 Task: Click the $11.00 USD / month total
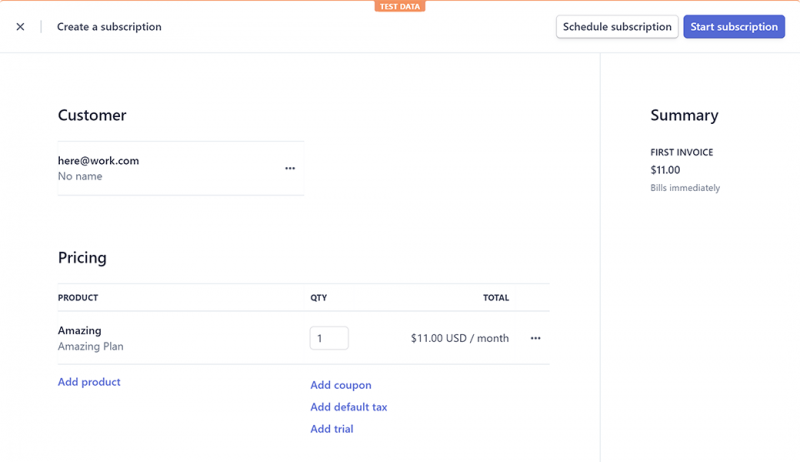pos(459,338)
